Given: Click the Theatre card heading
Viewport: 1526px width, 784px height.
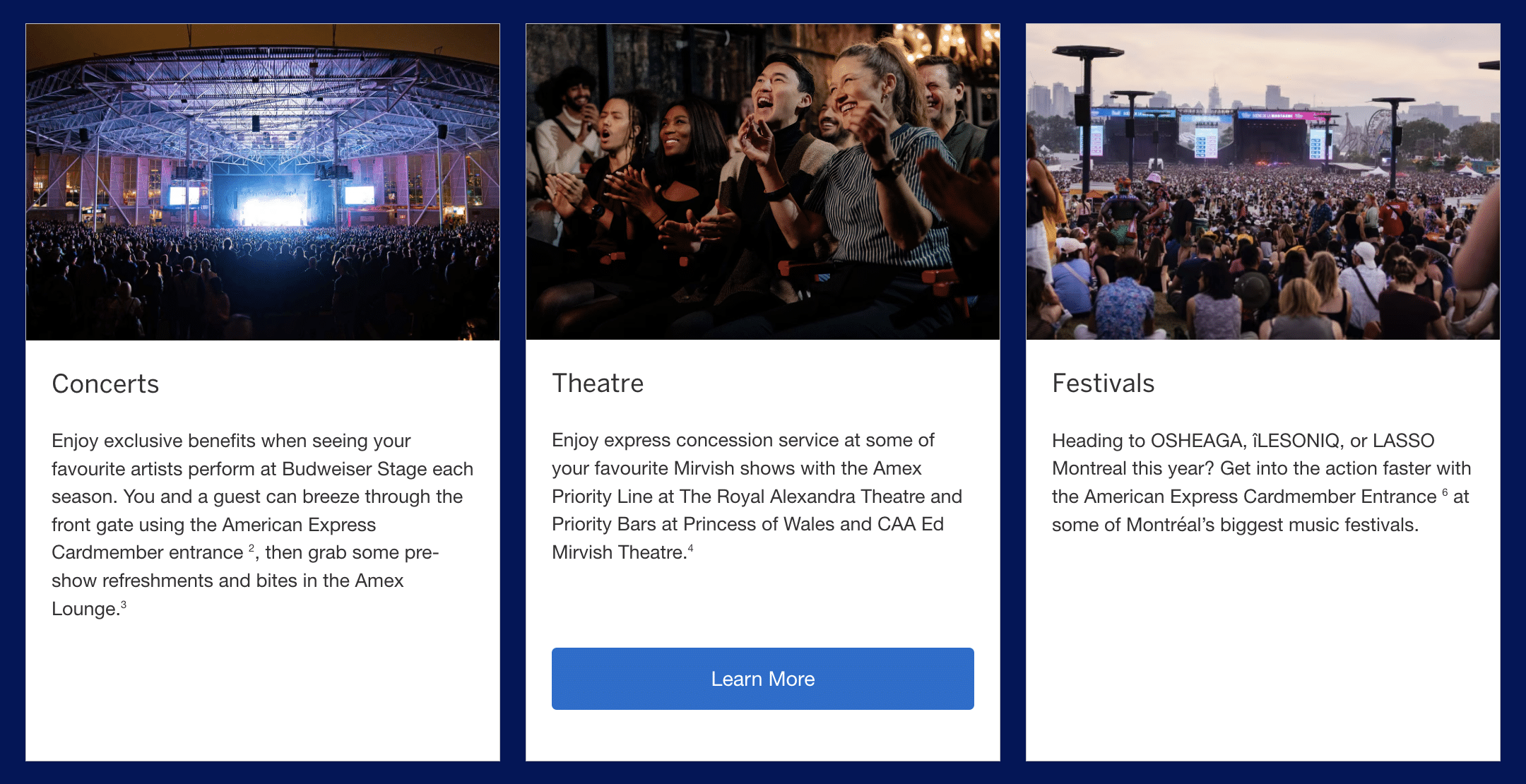Looking at the screenshot, I should (598, 384).
